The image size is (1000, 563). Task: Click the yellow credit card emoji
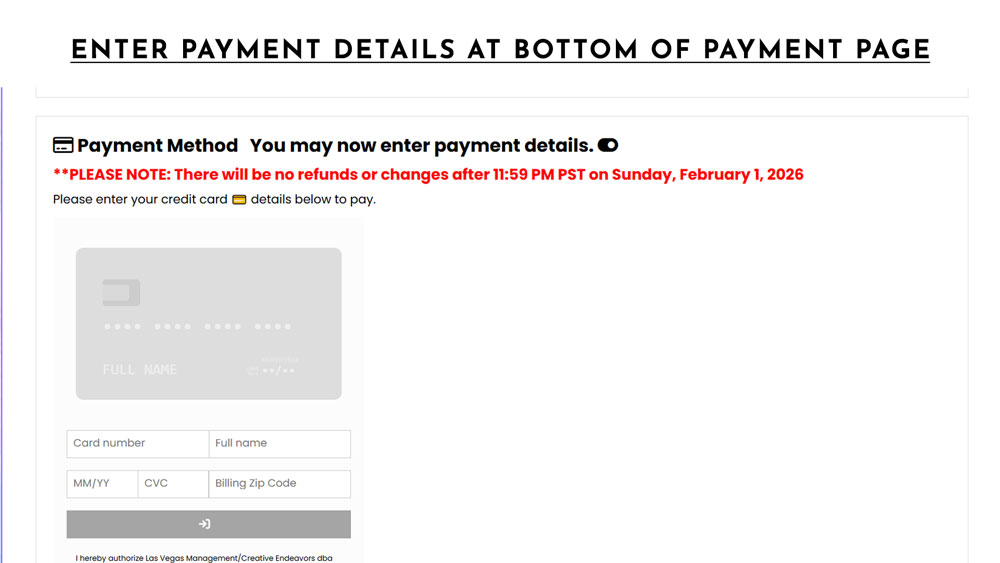239,199
